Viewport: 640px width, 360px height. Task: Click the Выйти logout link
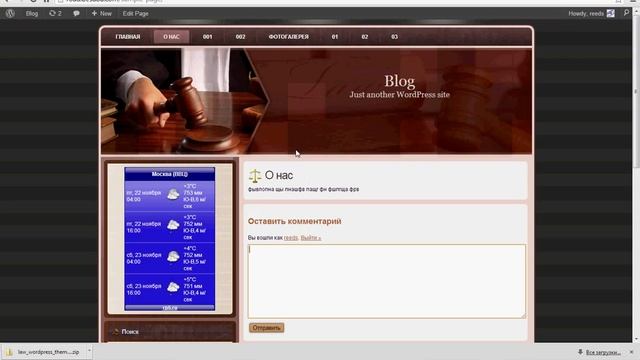coord(311,238)
